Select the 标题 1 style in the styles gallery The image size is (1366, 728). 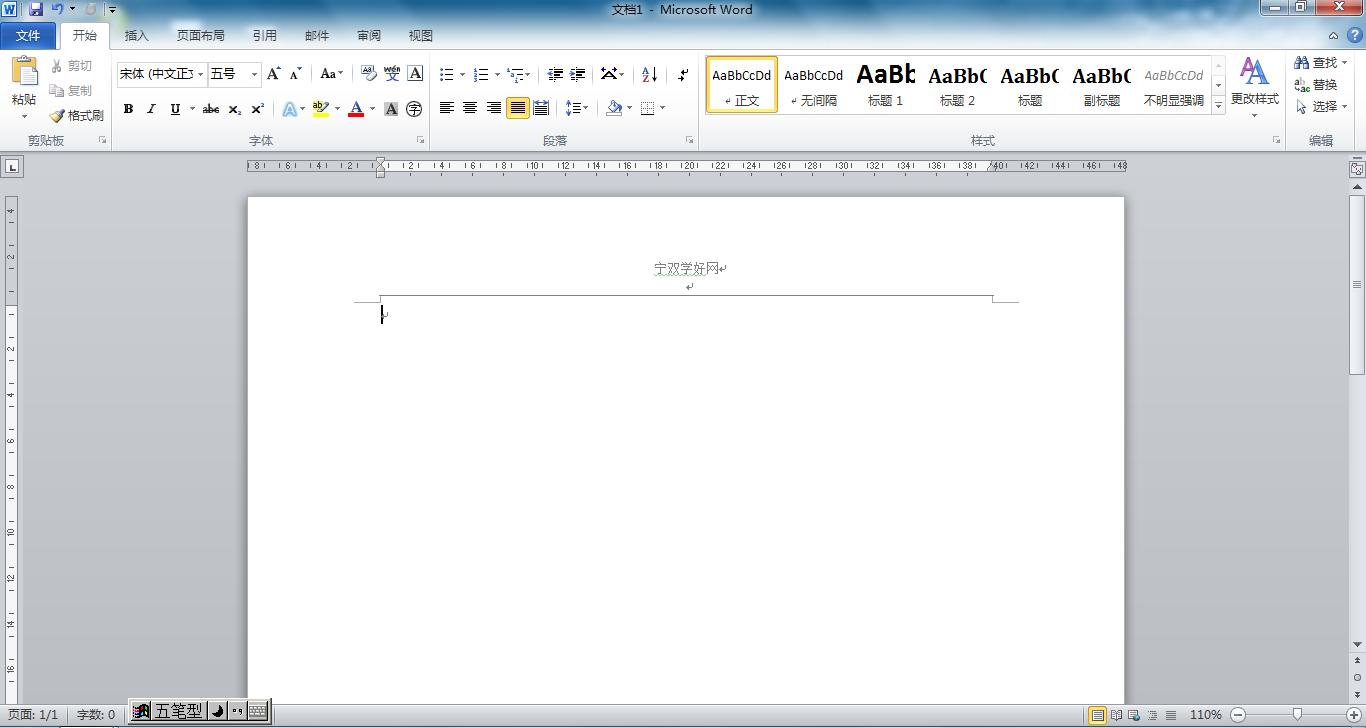tap(885, 85)
